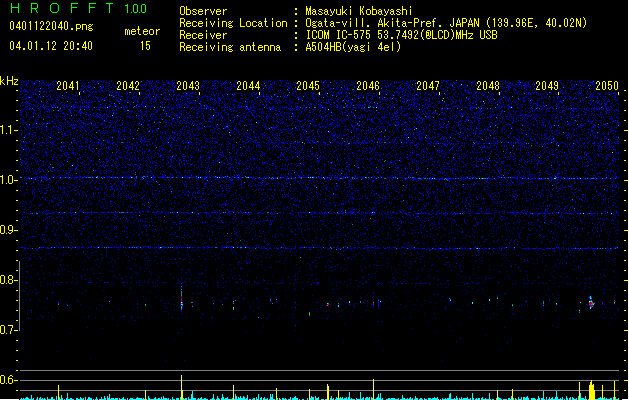Click the meteor label

coord(142,31)
